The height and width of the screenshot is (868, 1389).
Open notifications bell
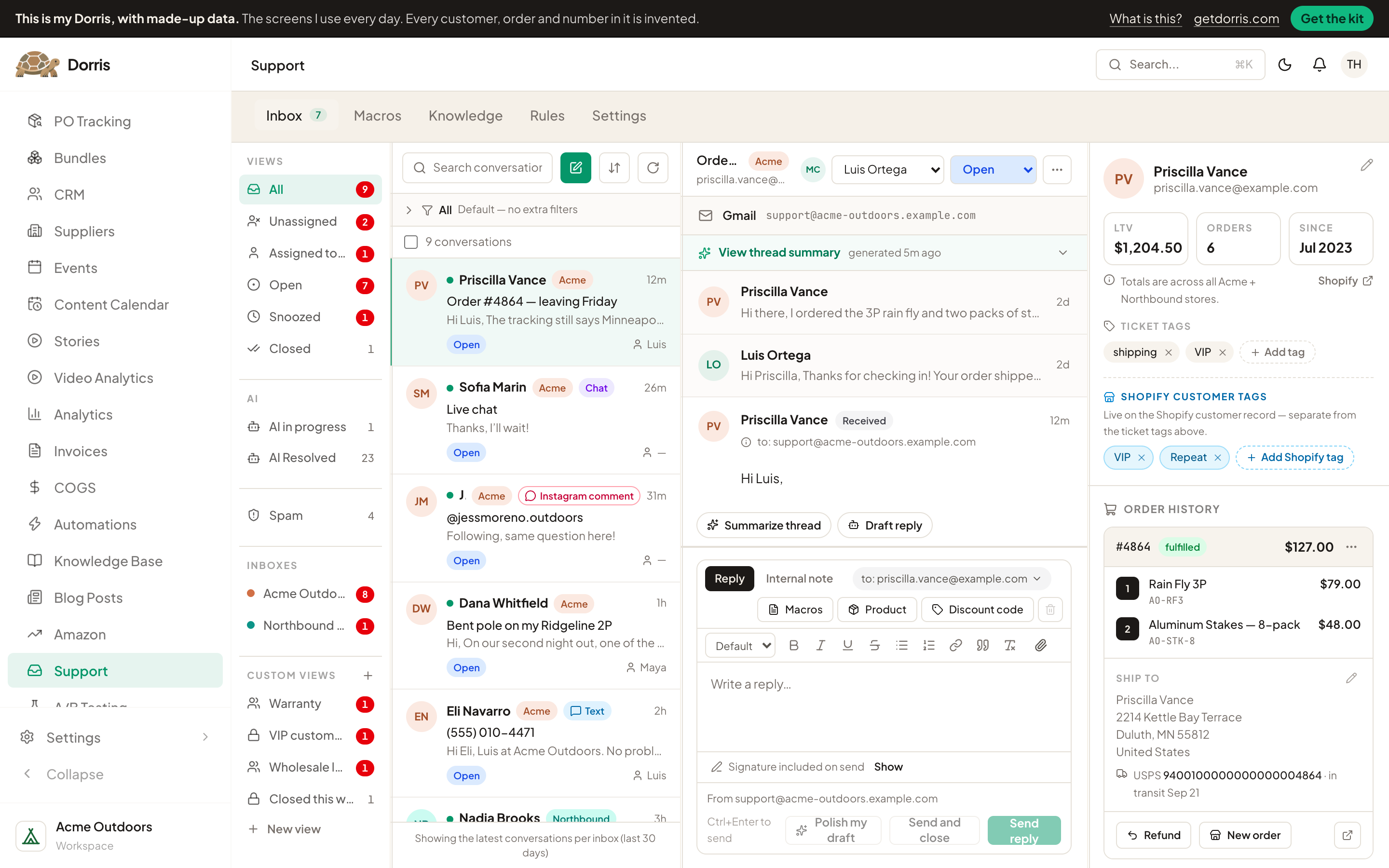coord(1319,64)
